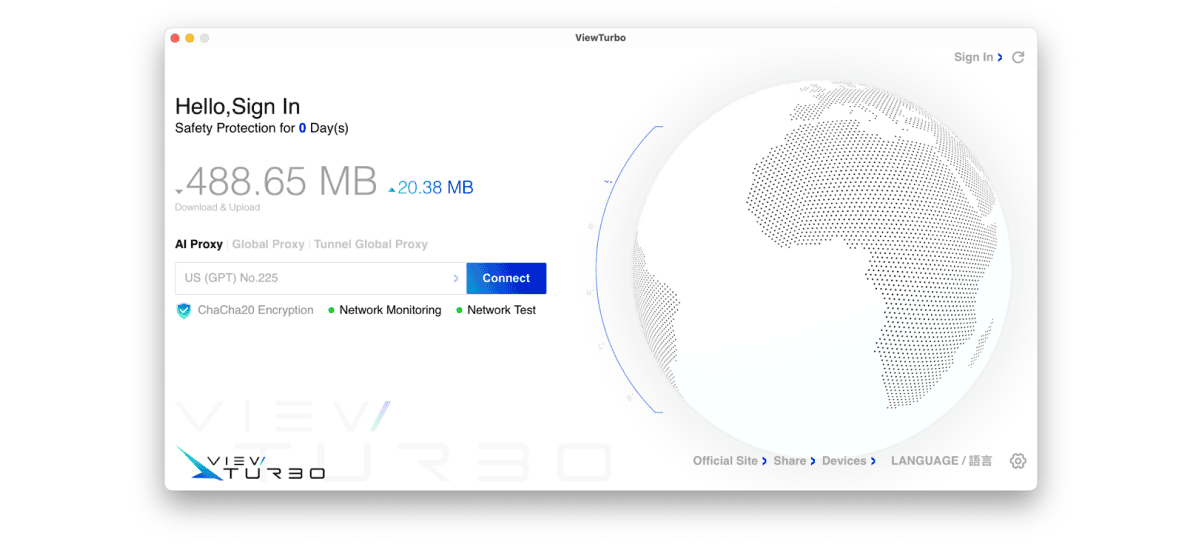Click the refresh icon next to Sign In
This screenshot has width=1201, height=545.
click(x=1018, y=58)
